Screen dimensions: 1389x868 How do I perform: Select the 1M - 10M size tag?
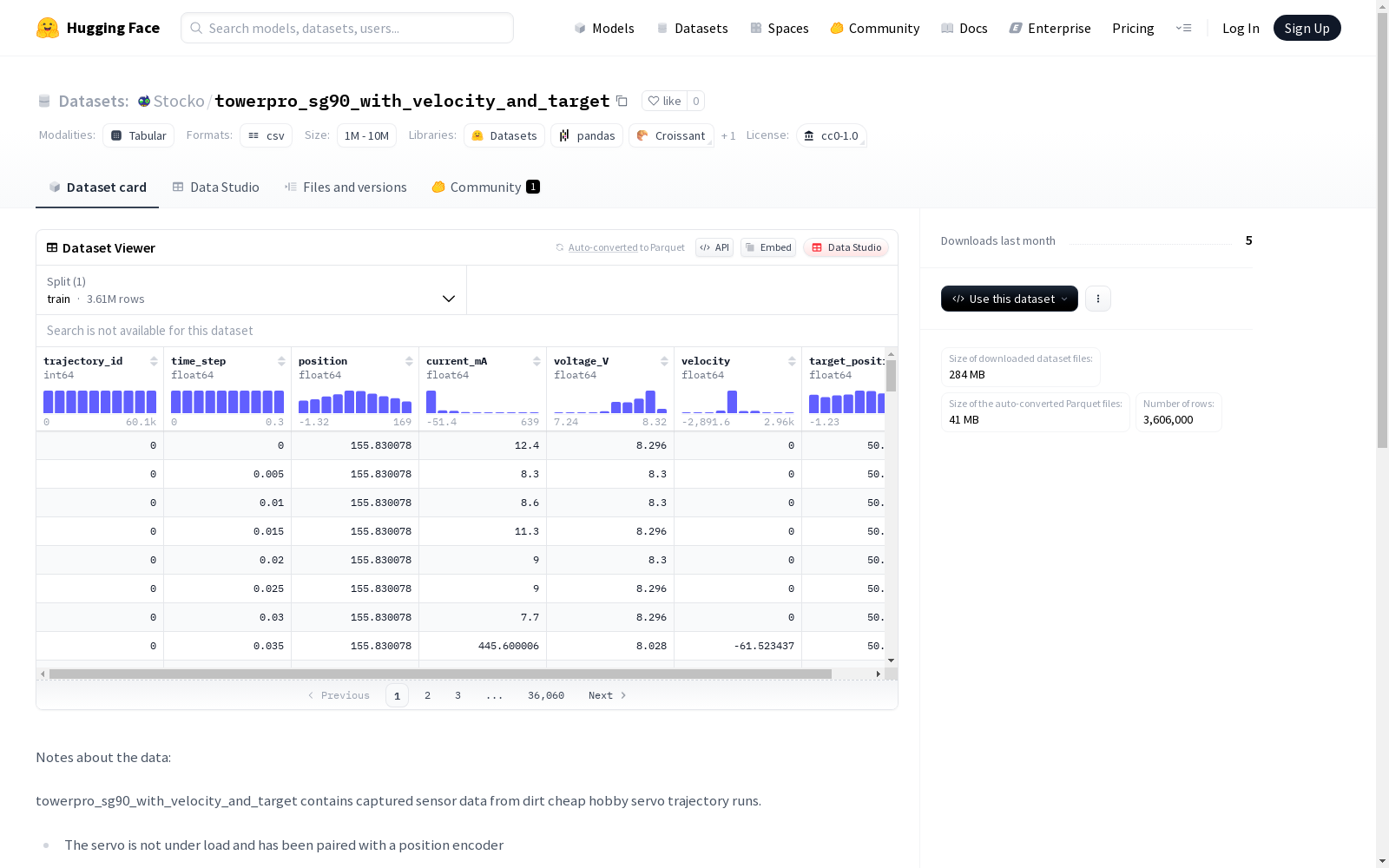coord(366,135)
